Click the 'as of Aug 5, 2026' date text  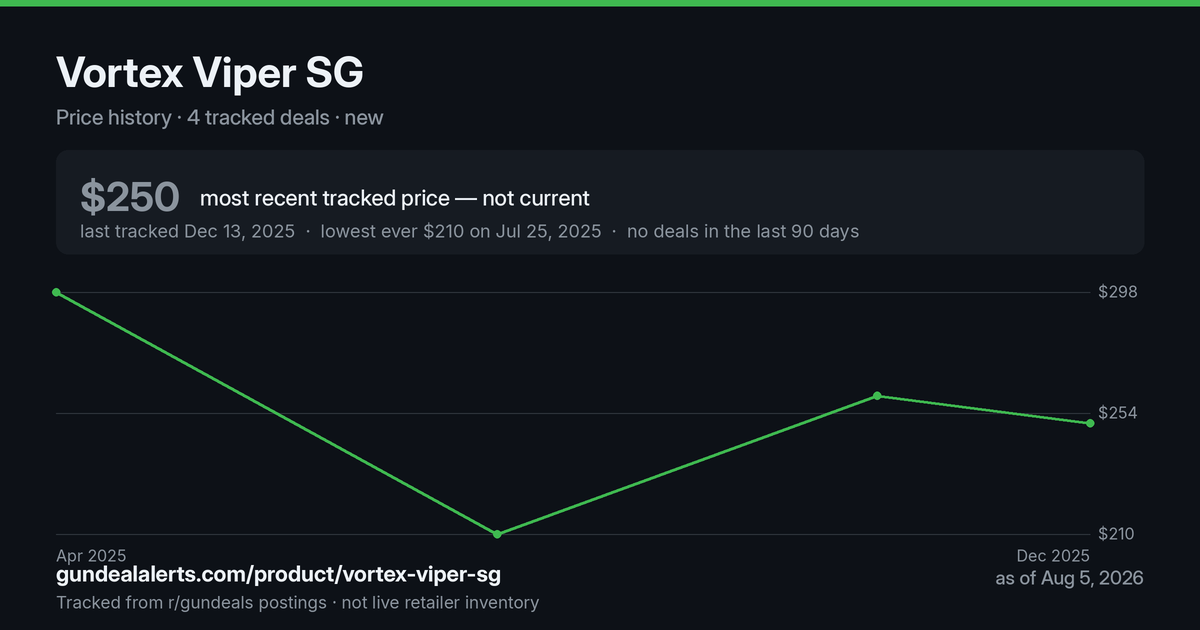pos(1069,578)
